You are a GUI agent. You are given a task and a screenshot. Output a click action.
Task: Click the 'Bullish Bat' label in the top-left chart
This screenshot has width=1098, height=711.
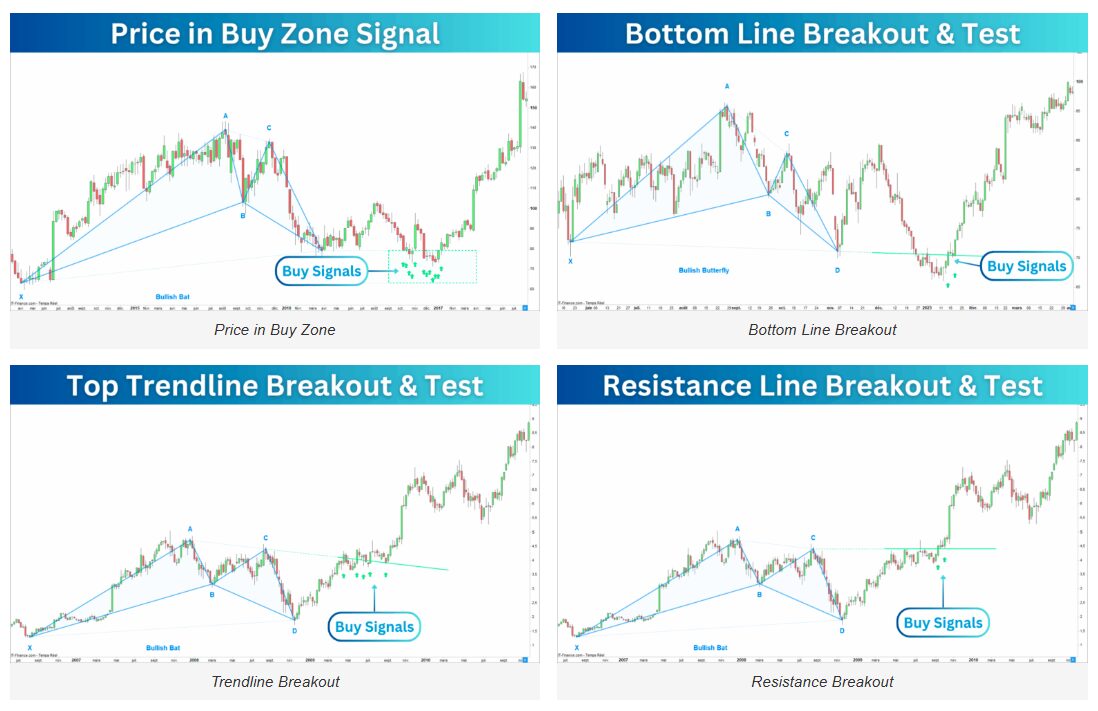click(x=173, y=297)
